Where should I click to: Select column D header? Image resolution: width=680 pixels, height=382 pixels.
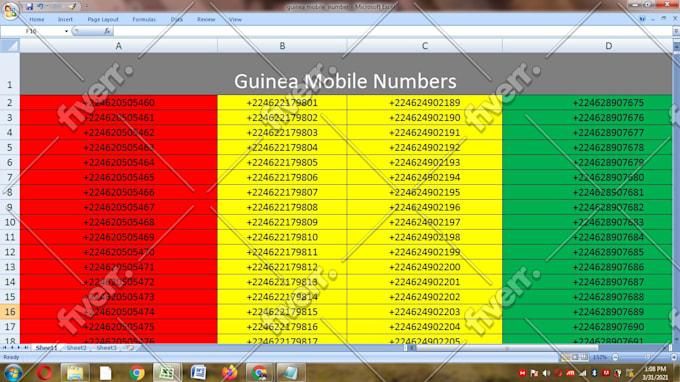(x=587, y=46)
